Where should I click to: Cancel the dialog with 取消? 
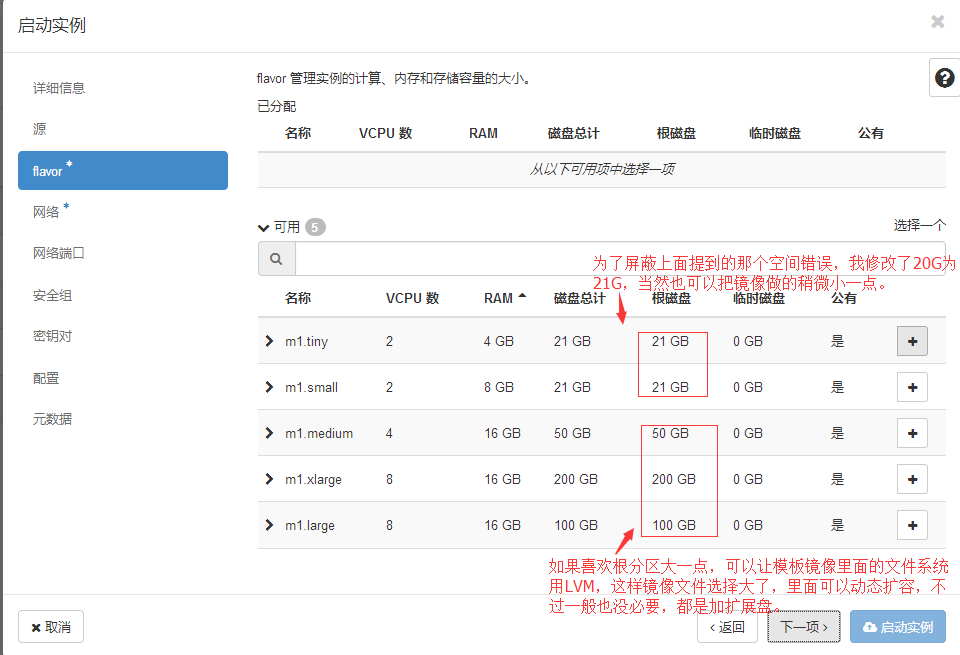coord(51,627)
